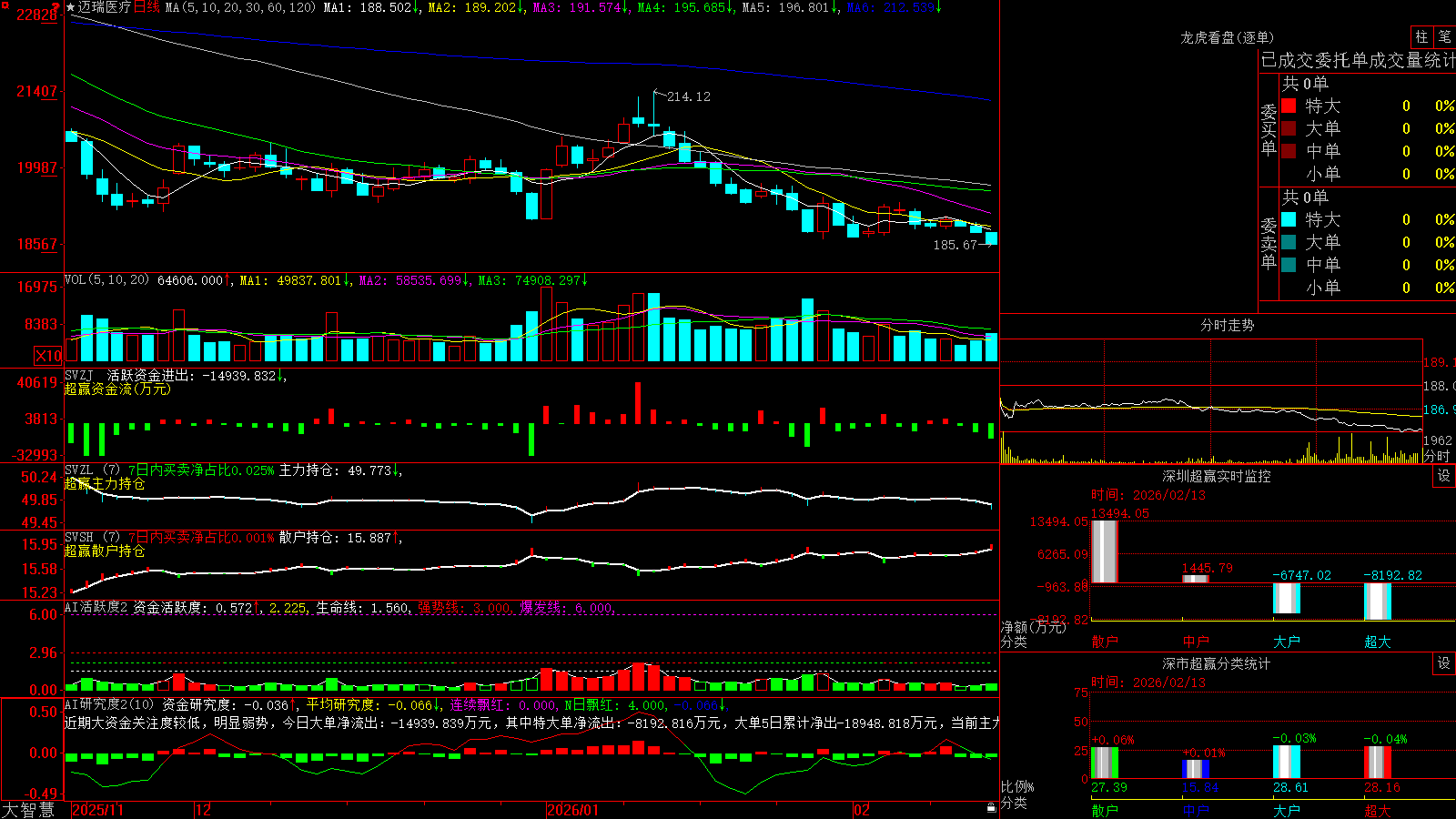This screenshot has height=819, width=1456.
Task: Click the 185.67 low price annotation
Action: pos(955,245)
